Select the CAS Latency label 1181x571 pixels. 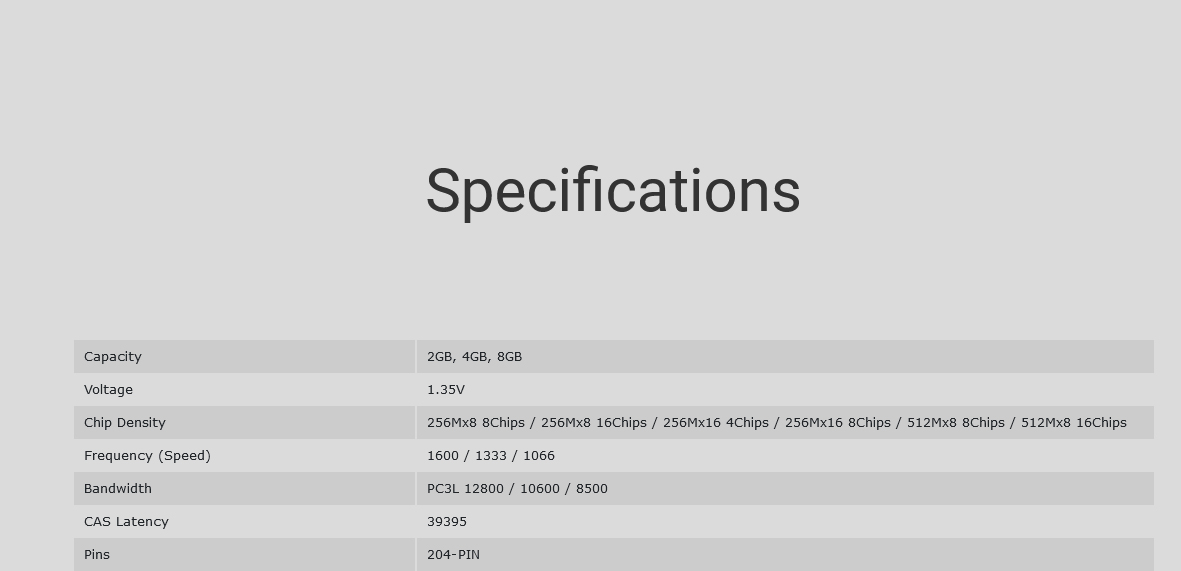127,521
